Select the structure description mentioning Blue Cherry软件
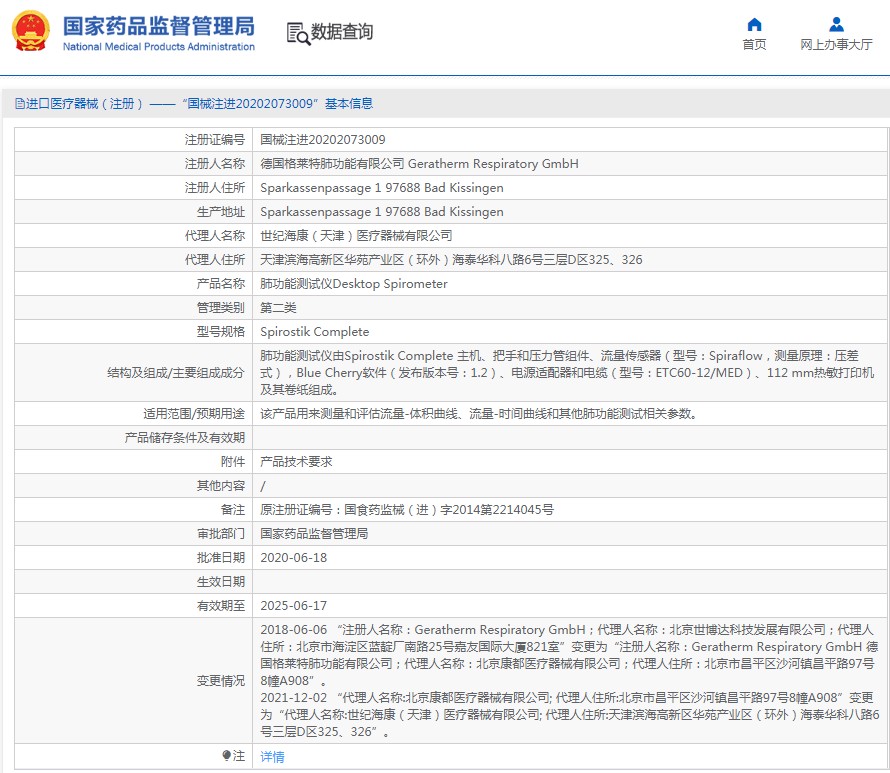The width and height of the screenshot is (890, 773). 567,372
